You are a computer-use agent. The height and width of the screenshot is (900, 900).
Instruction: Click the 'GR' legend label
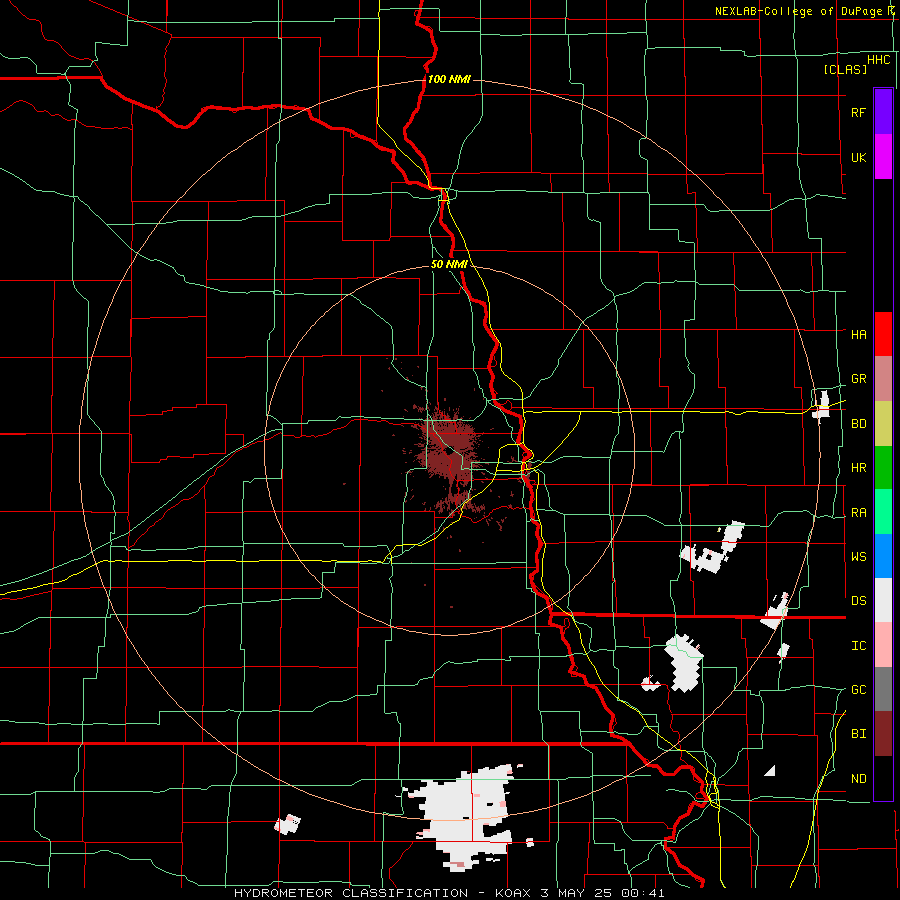pyautogui.click(x=858, y=379)
